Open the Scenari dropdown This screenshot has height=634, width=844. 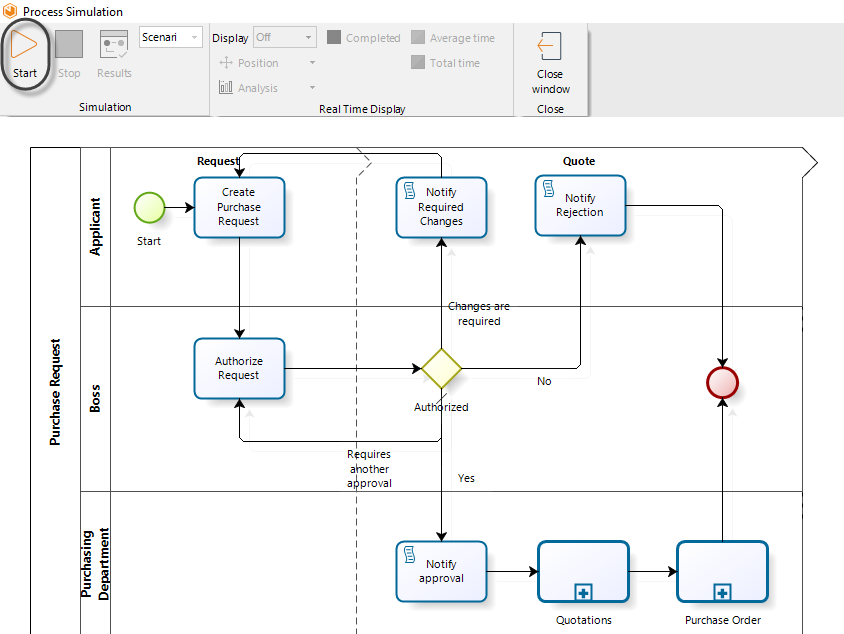(170, 37)
